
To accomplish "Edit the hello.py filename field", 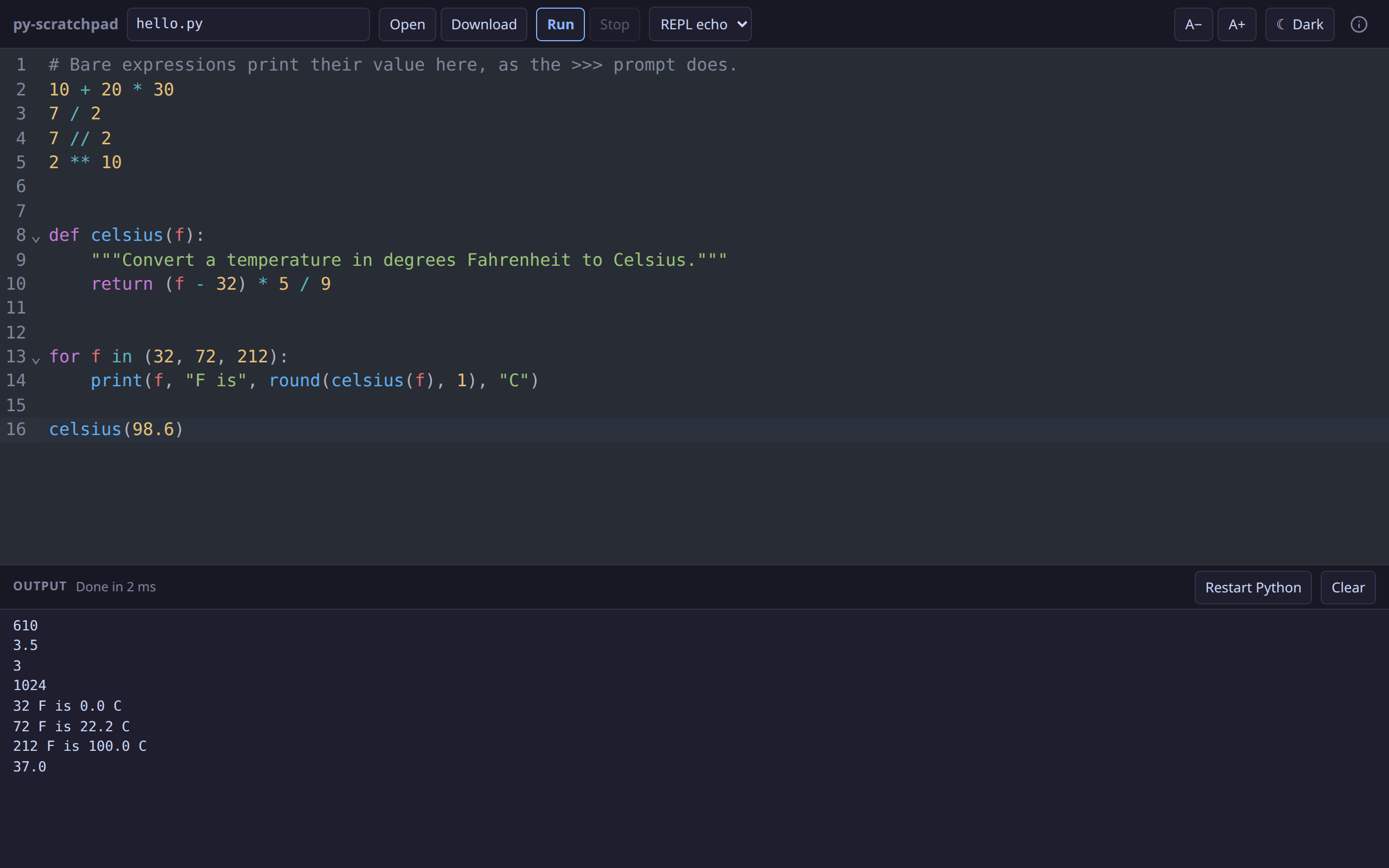I will (248, 24).
